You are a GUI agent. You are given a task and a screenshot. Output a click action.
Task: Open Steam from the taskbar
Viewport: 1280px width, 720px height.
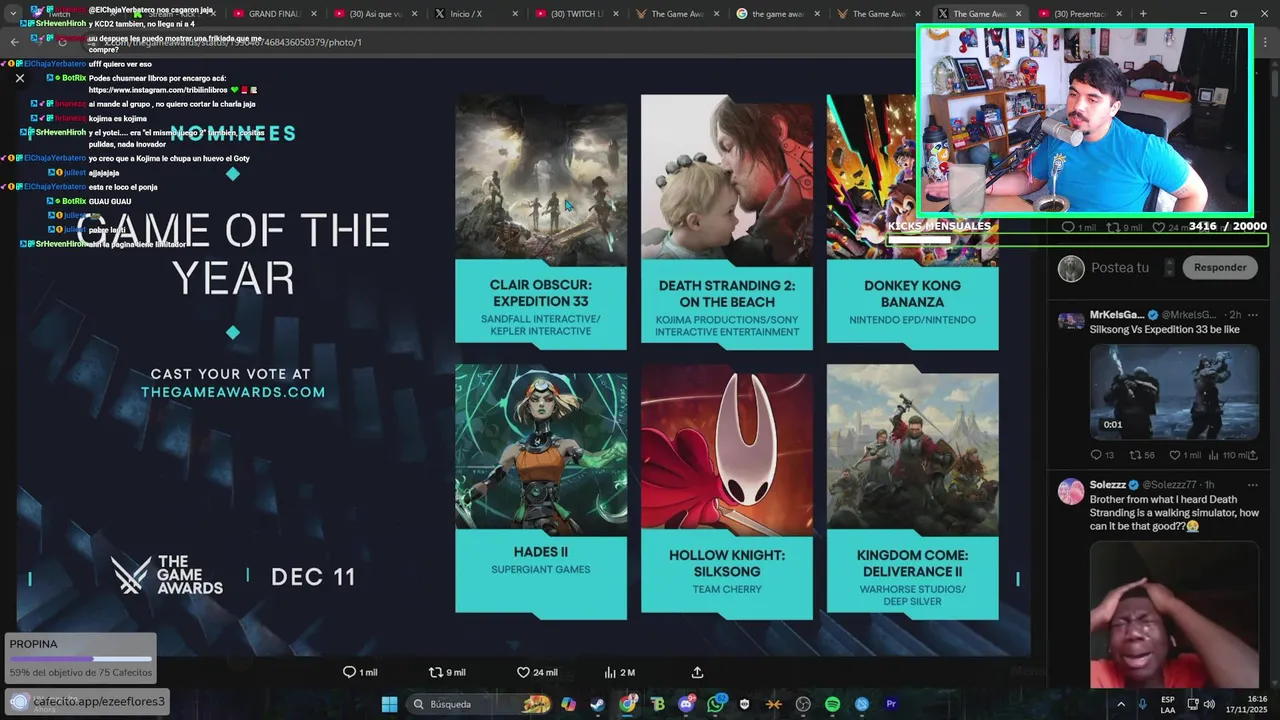597,704
